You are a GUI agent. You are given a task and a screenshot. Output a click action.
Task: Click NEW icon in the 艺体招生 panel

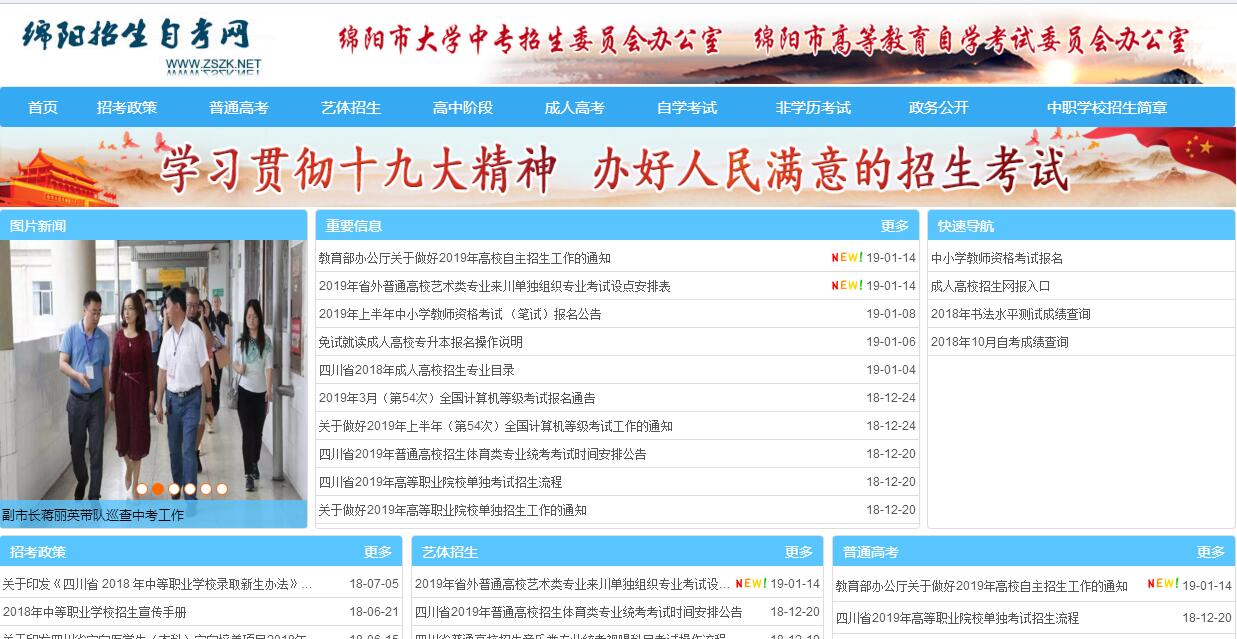[750, 584]
